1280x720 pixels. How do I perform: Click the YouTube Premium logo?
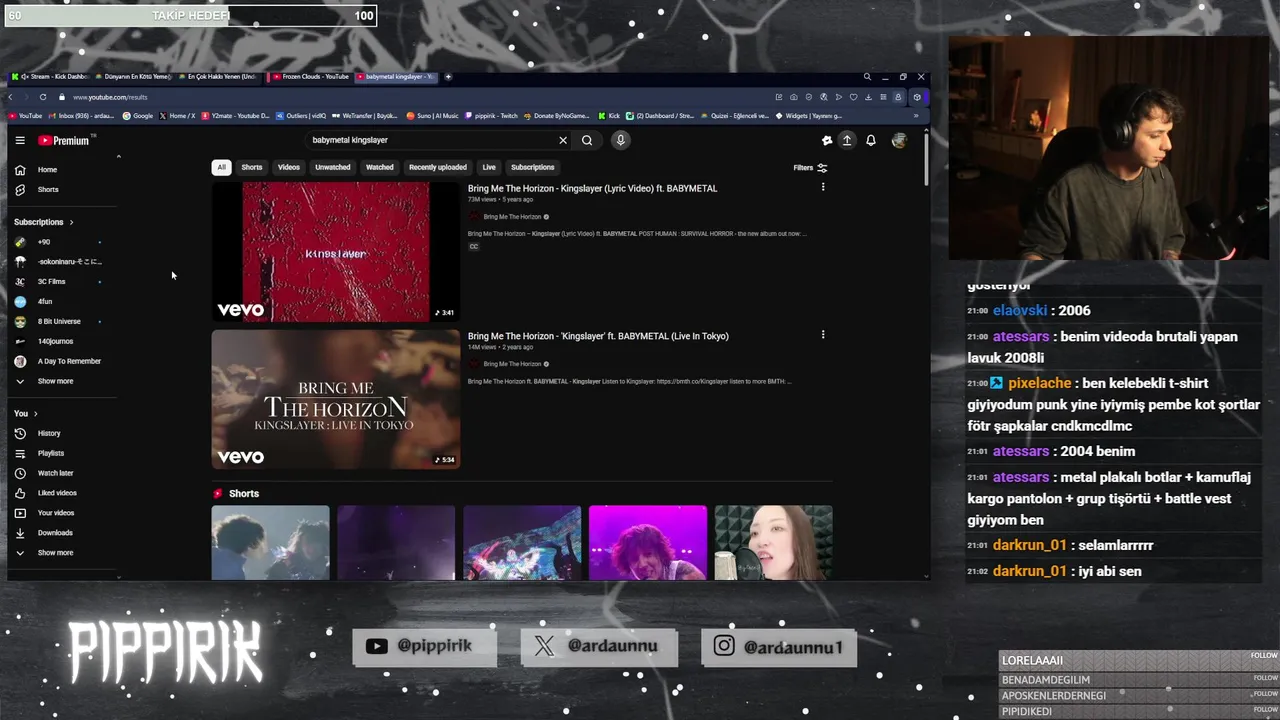click(x=64, y=141)
